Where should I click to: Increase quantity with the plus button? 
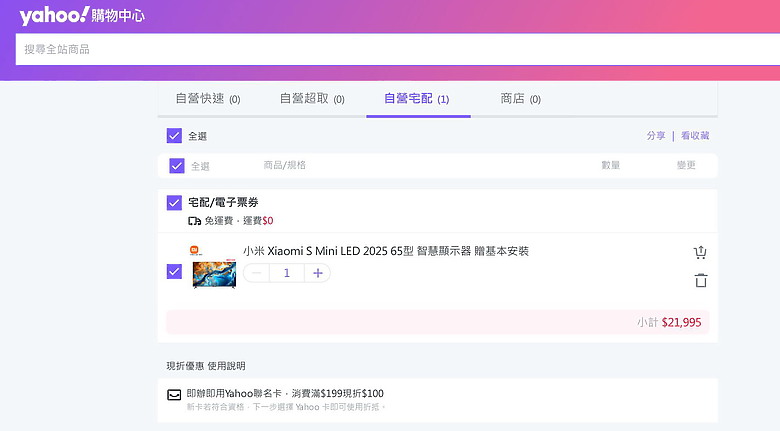(x=318, y=273)
